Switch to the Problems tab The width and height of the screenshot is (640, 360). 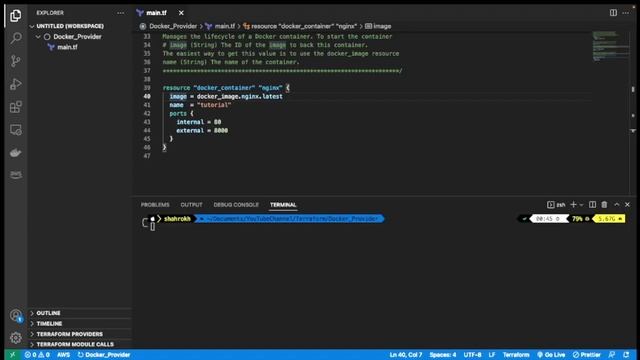point(155,204)
